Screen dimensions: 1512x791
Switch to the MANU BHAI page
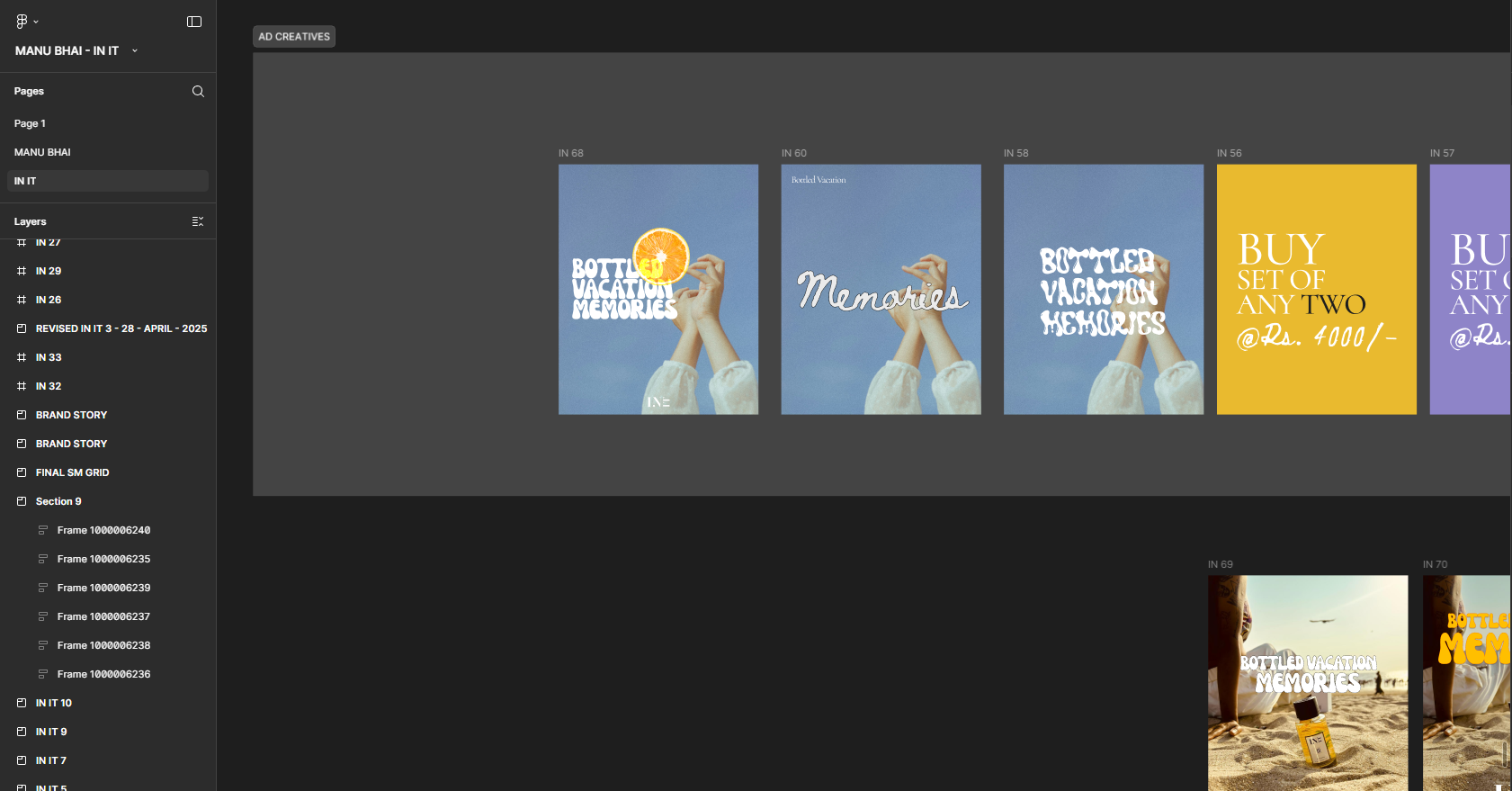(42, 152)
